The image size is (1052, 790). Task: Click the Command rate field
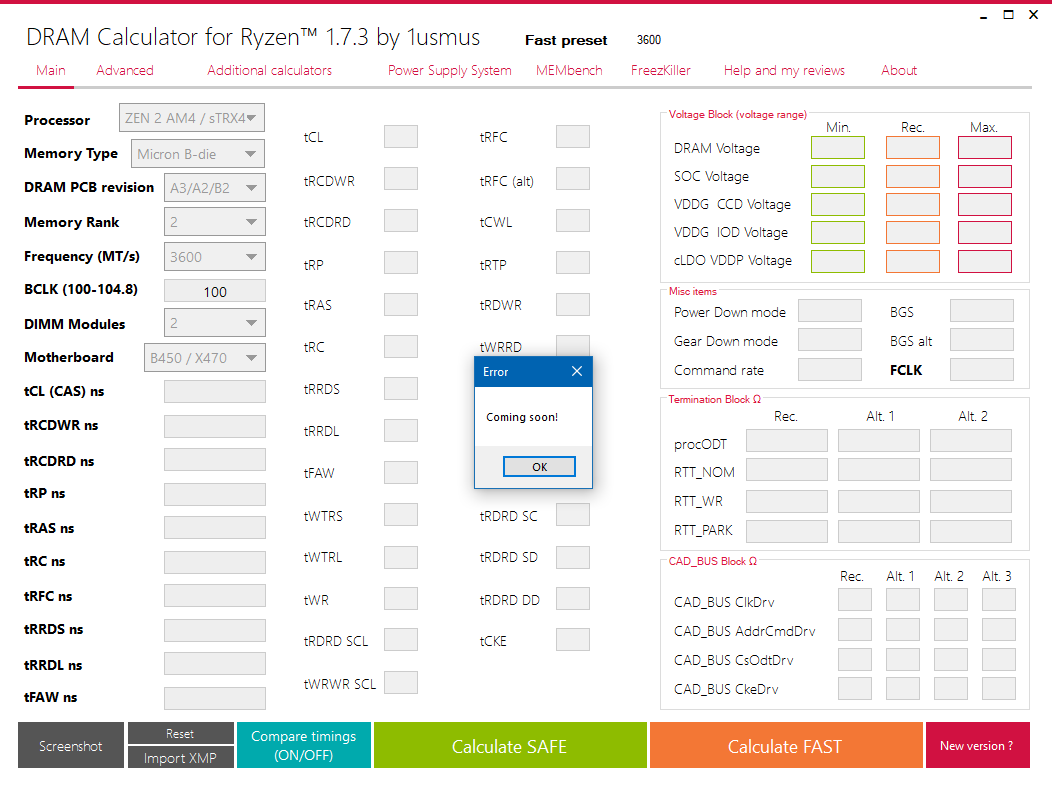tap(829, 369)
